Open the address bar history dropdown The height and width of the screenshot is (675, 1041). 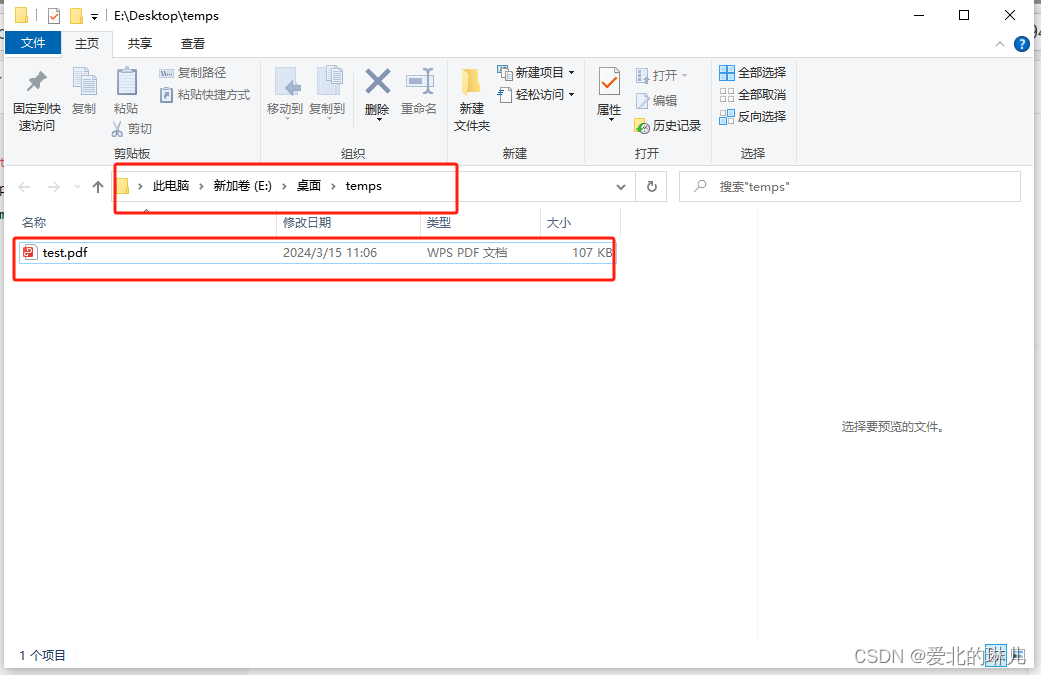621,186
